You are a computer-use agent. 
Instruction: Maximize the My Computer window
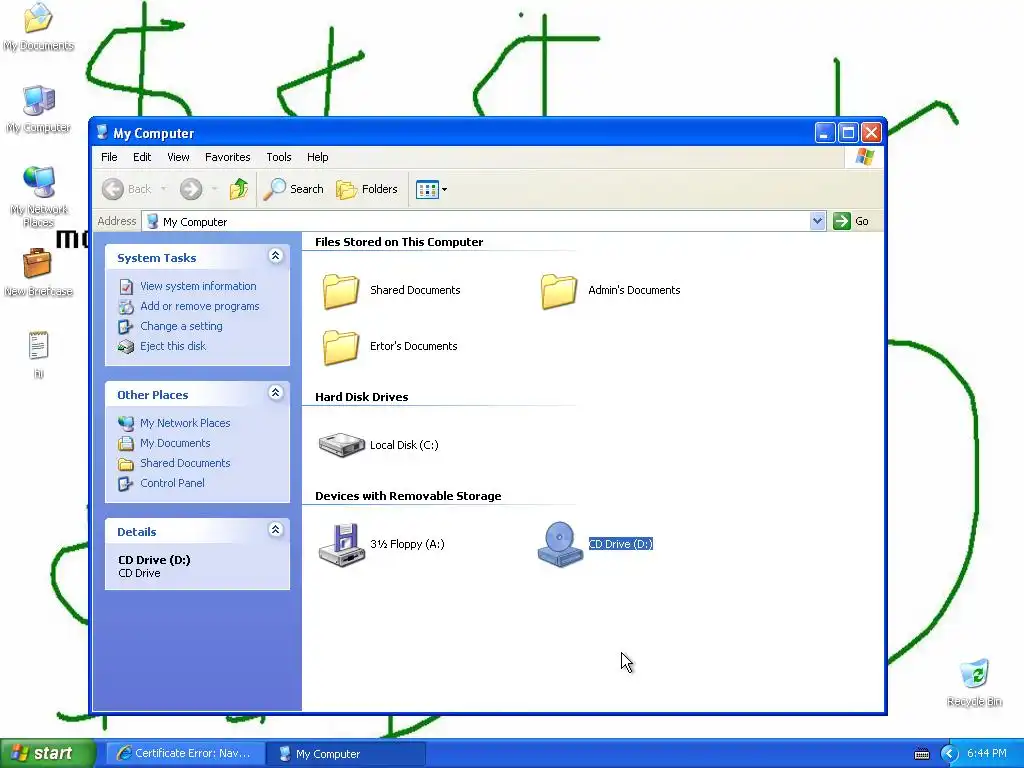coord(848,133)
